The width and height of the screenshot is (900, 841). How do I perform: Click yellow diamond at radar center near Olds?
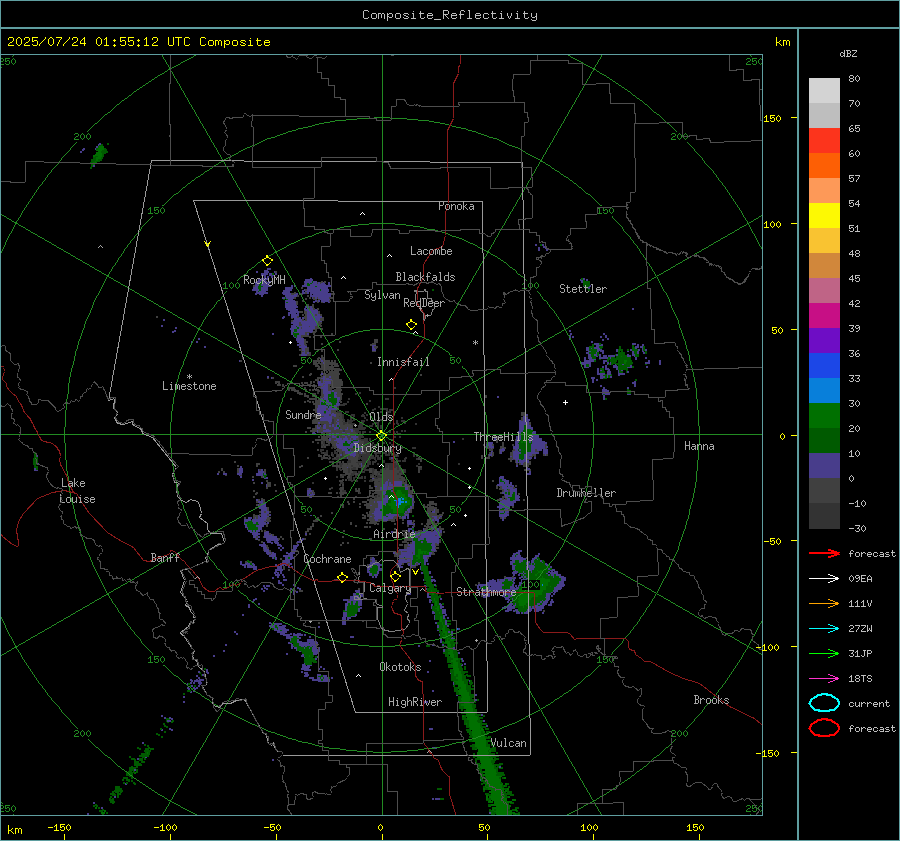coord(381,436)
